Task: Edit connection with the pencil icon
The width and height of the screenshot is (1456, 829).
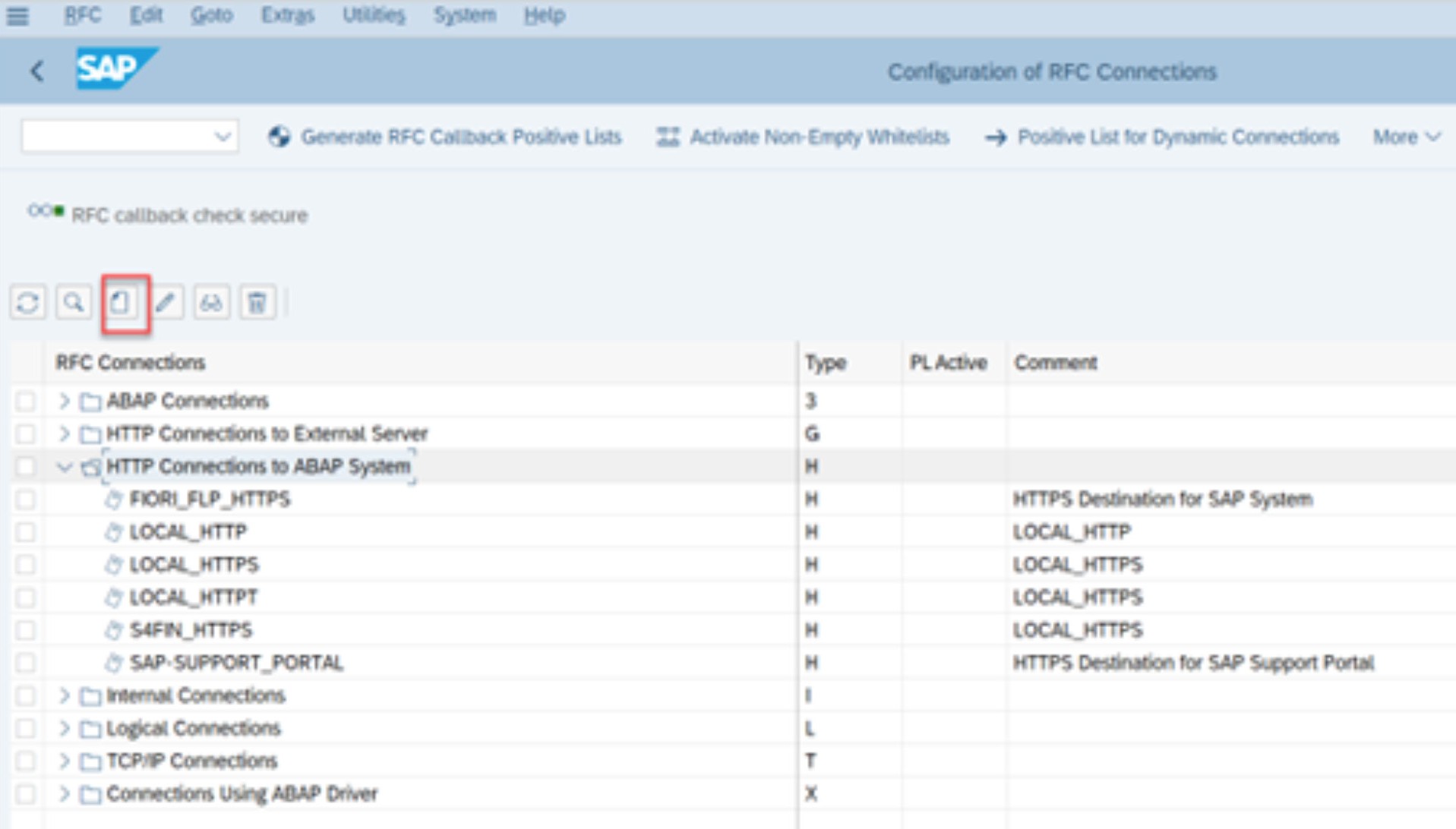Action: coord(166,303)
